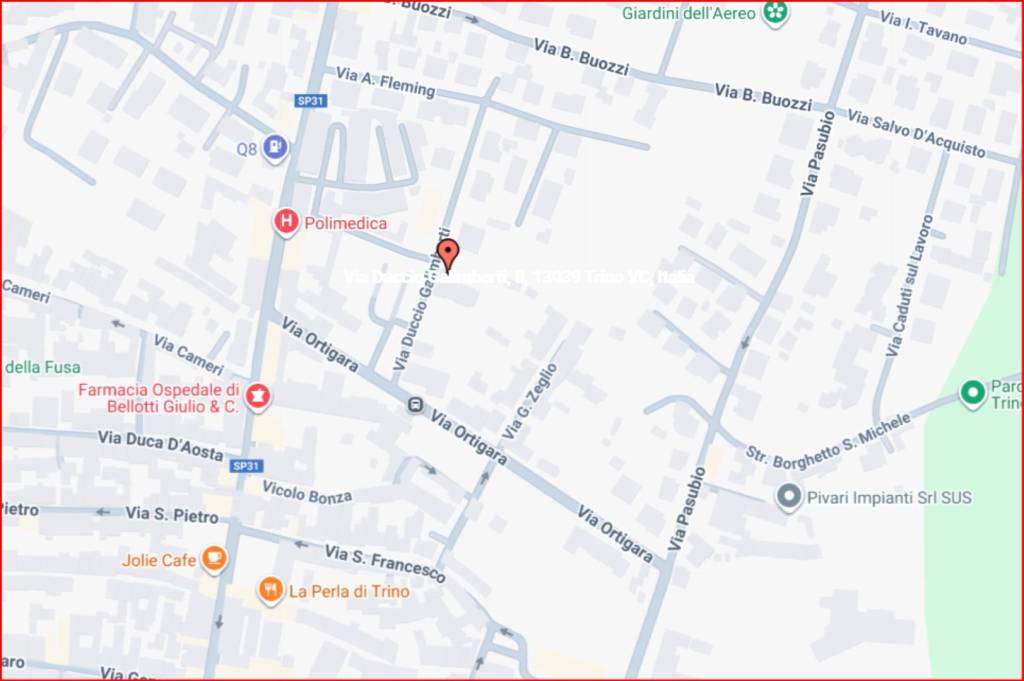Select the red location pin
Image resolution: width=1024 pixels, height=681 pixels.
[x=447, y=255]
